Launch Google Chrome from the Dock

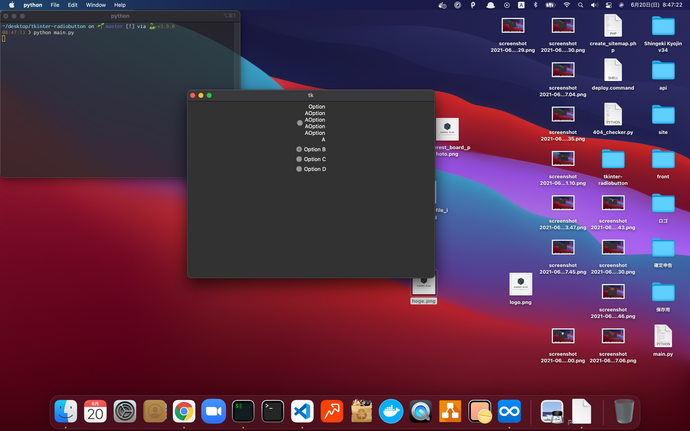(x=184, y=411)
